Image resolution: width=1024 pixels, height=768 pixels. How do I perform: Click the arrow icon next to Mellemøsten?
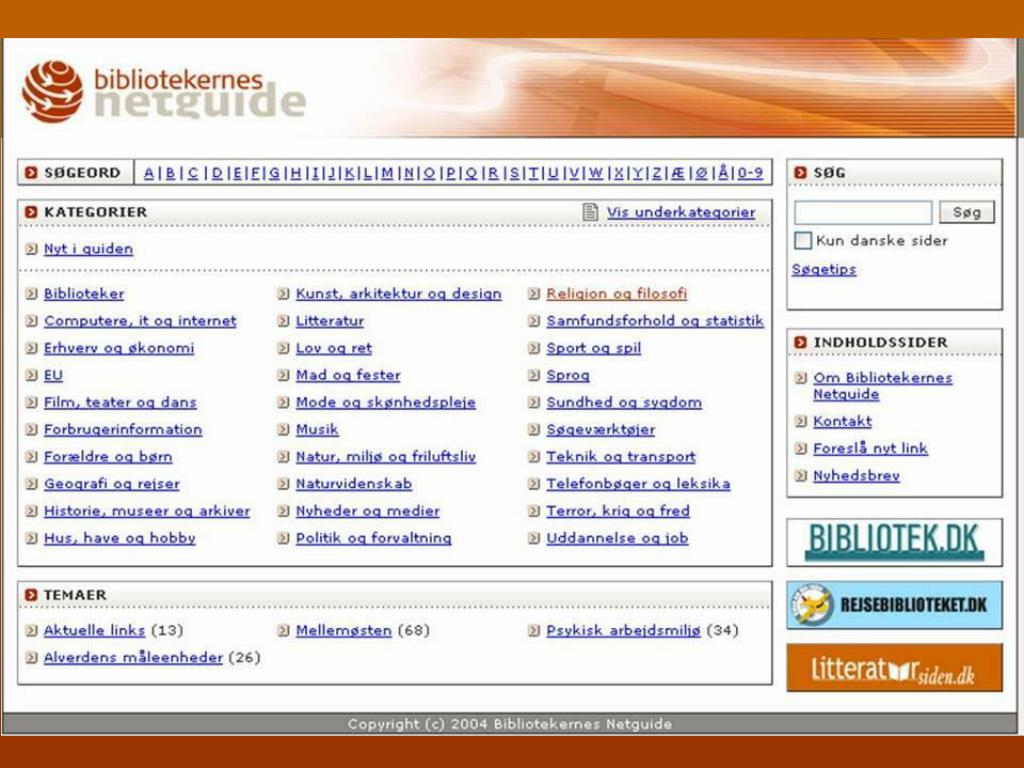point(283,631)
